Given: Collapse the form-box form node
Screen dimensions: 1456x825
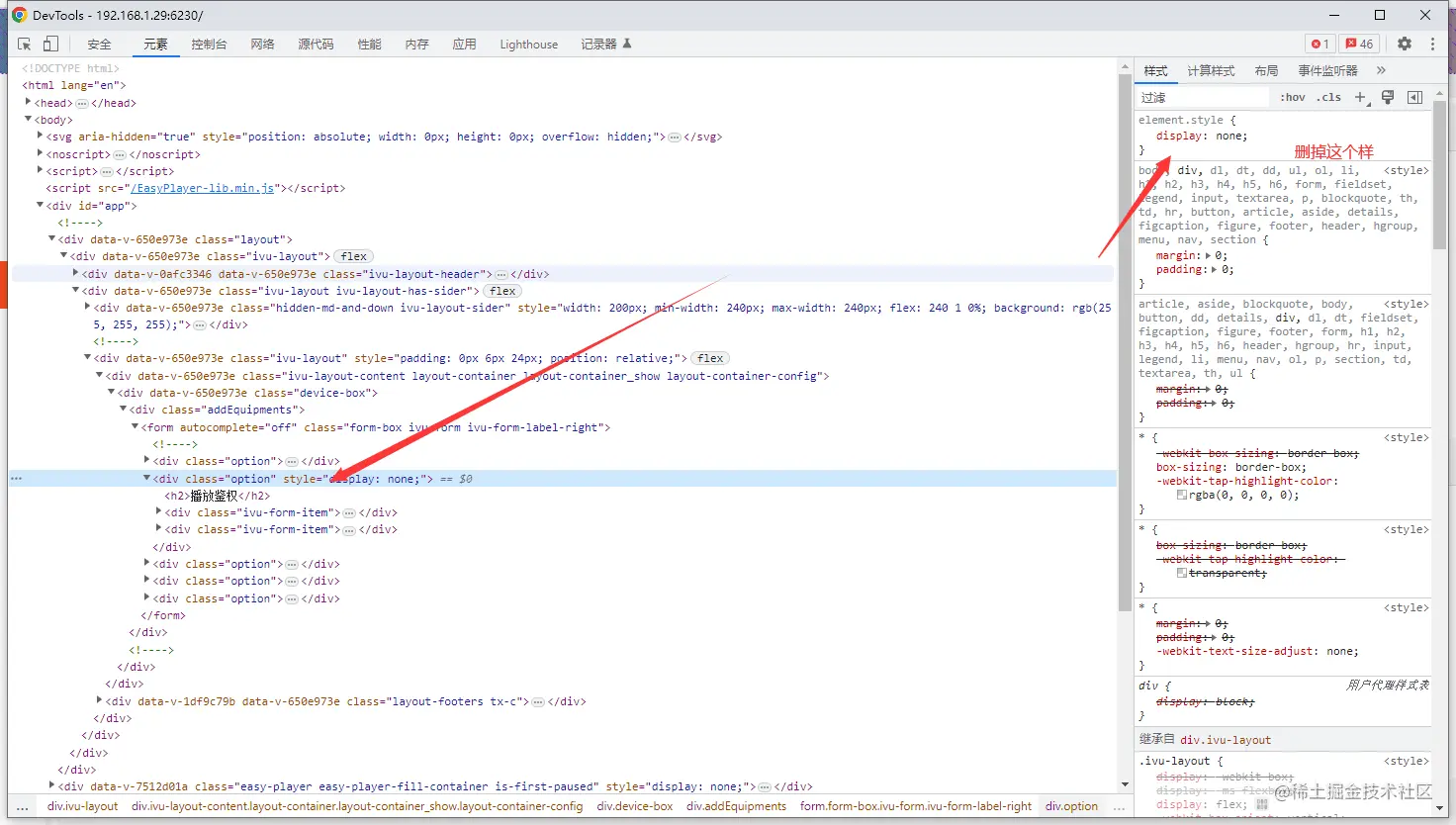Looking at the screenshot, I should 136,426.
